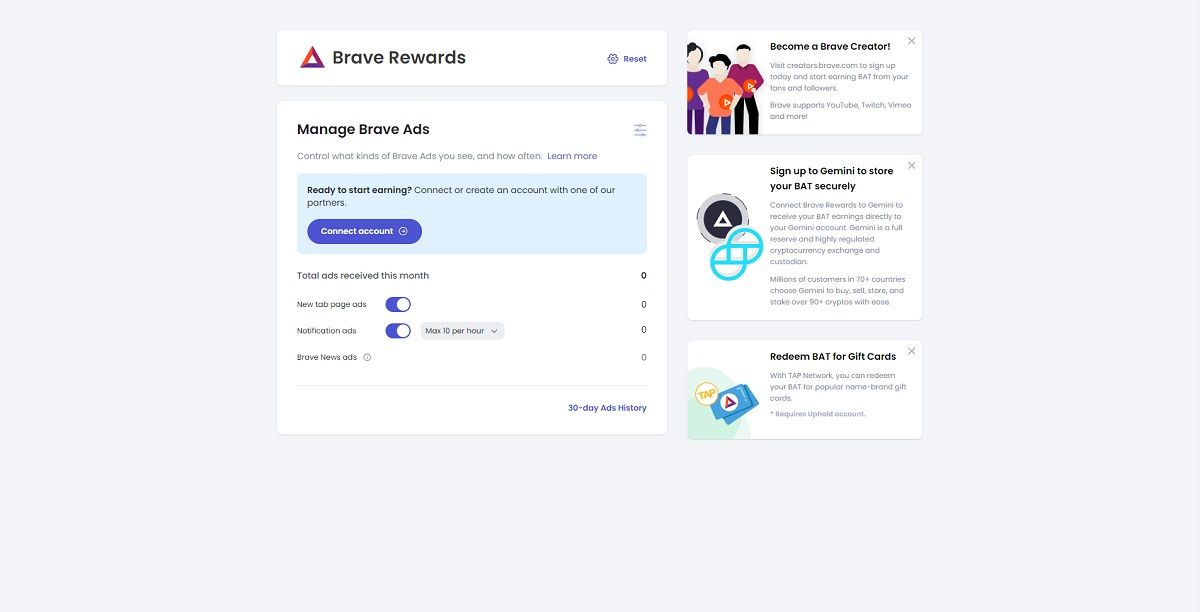Open the ads filter settings icon

pos(640,129)
